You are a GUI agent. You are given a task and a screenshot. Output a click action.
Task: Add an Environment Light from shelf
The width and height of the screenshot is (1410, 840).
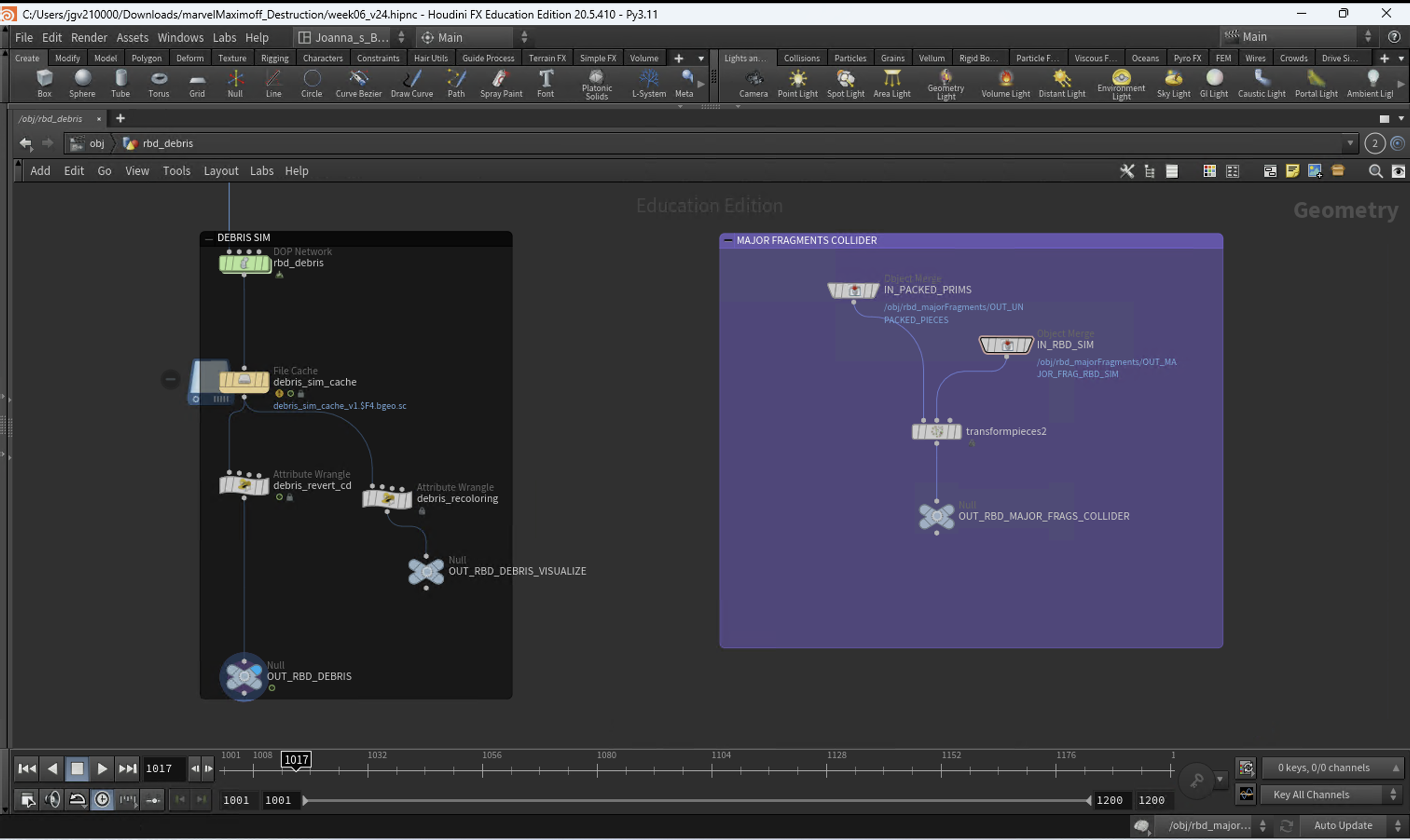pyautogui.click(x=1121, y=83)
